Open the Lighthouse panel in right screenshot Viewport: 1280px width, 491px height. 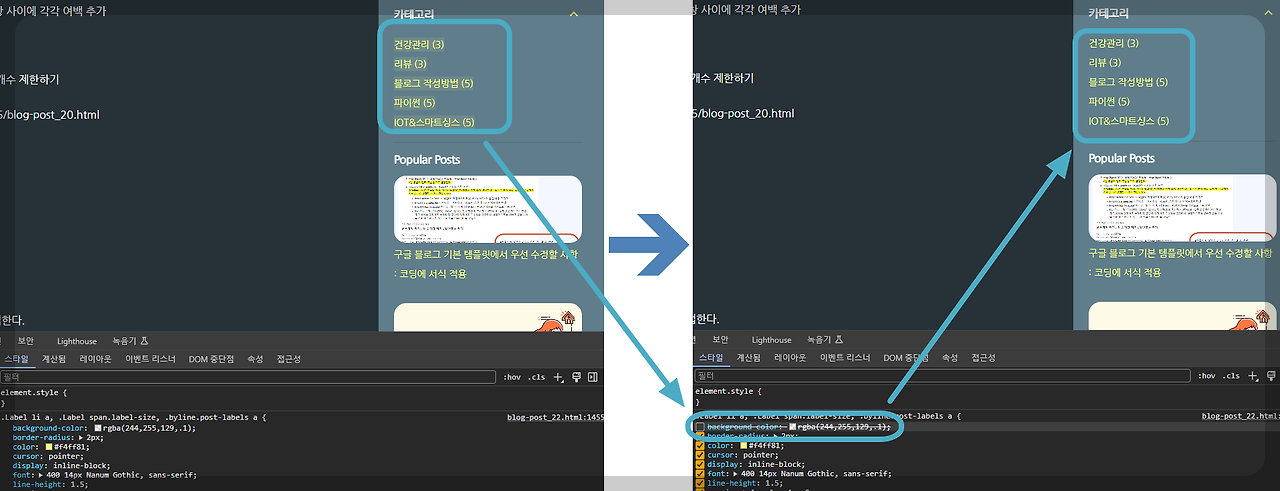click(772, 341)
